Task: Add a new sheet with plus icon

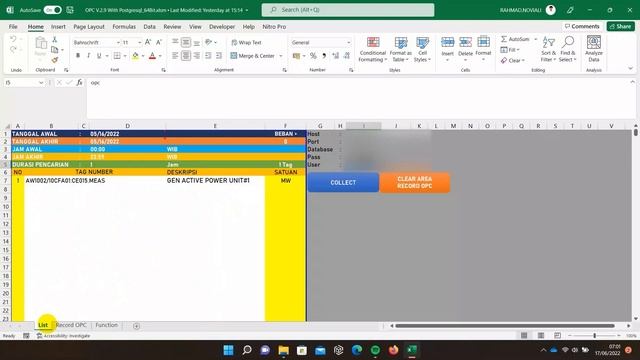Action: [x=136, y=326]
